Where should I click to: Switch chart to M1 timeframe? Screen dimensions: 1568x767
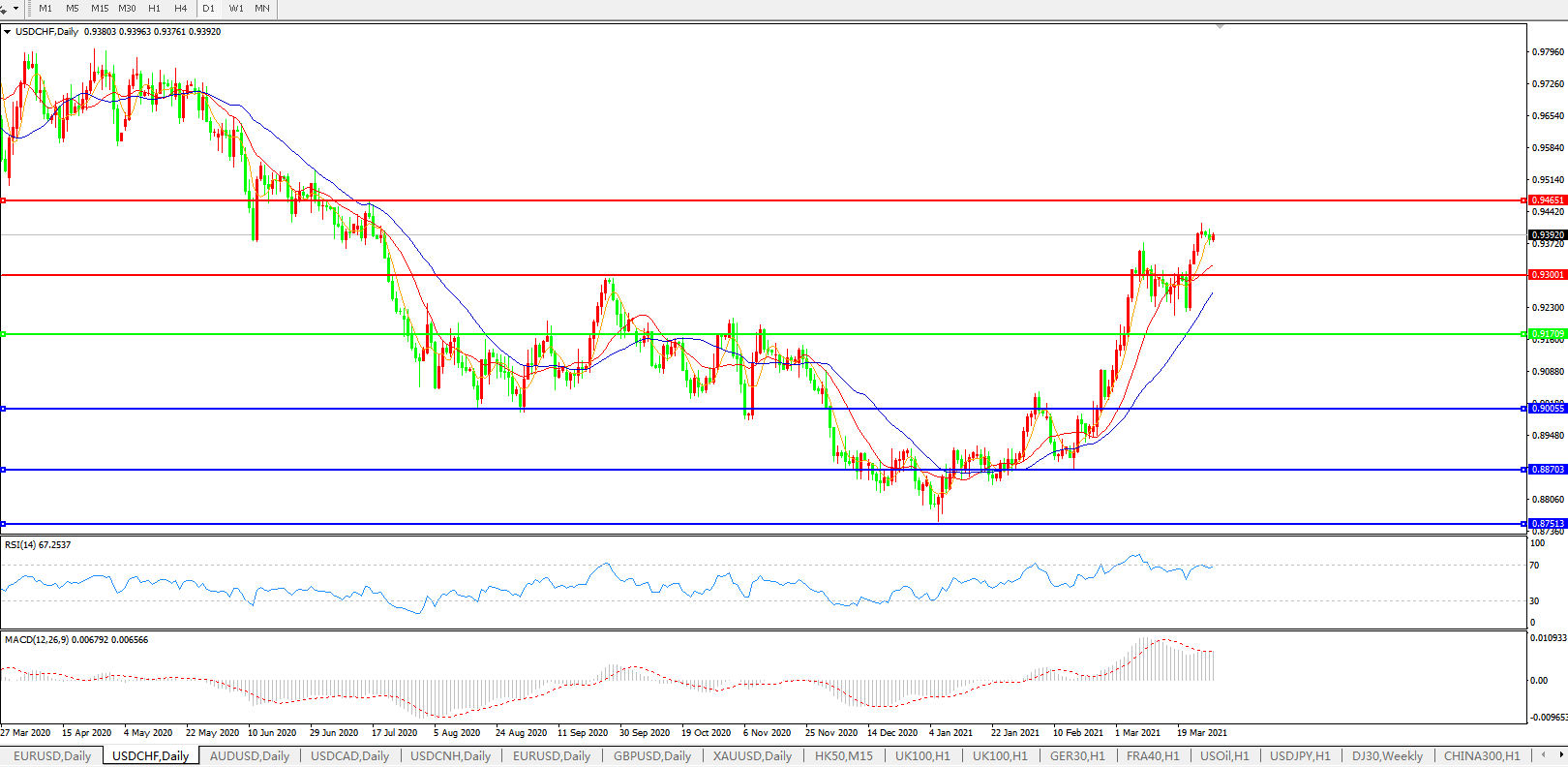click(45, 8)
